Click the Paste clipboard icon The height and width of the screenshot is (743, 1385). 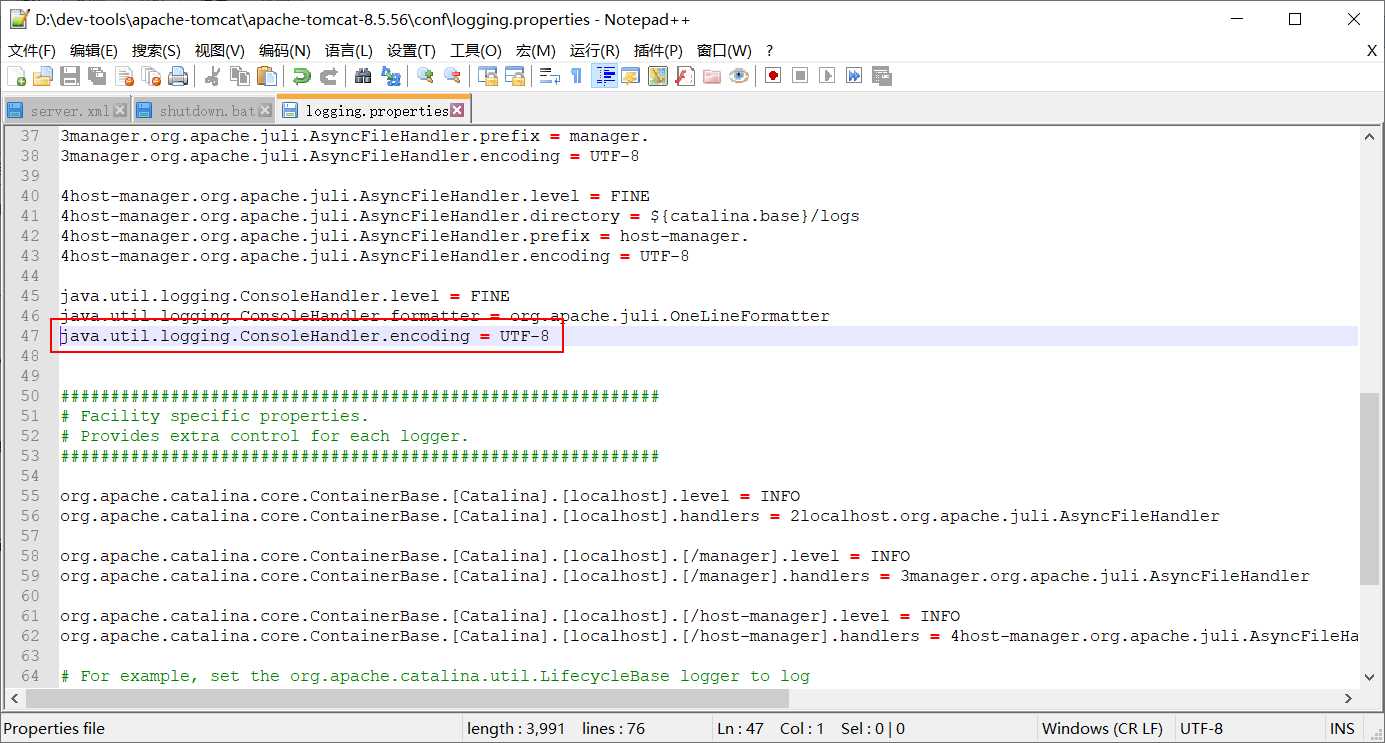[267, 76]
